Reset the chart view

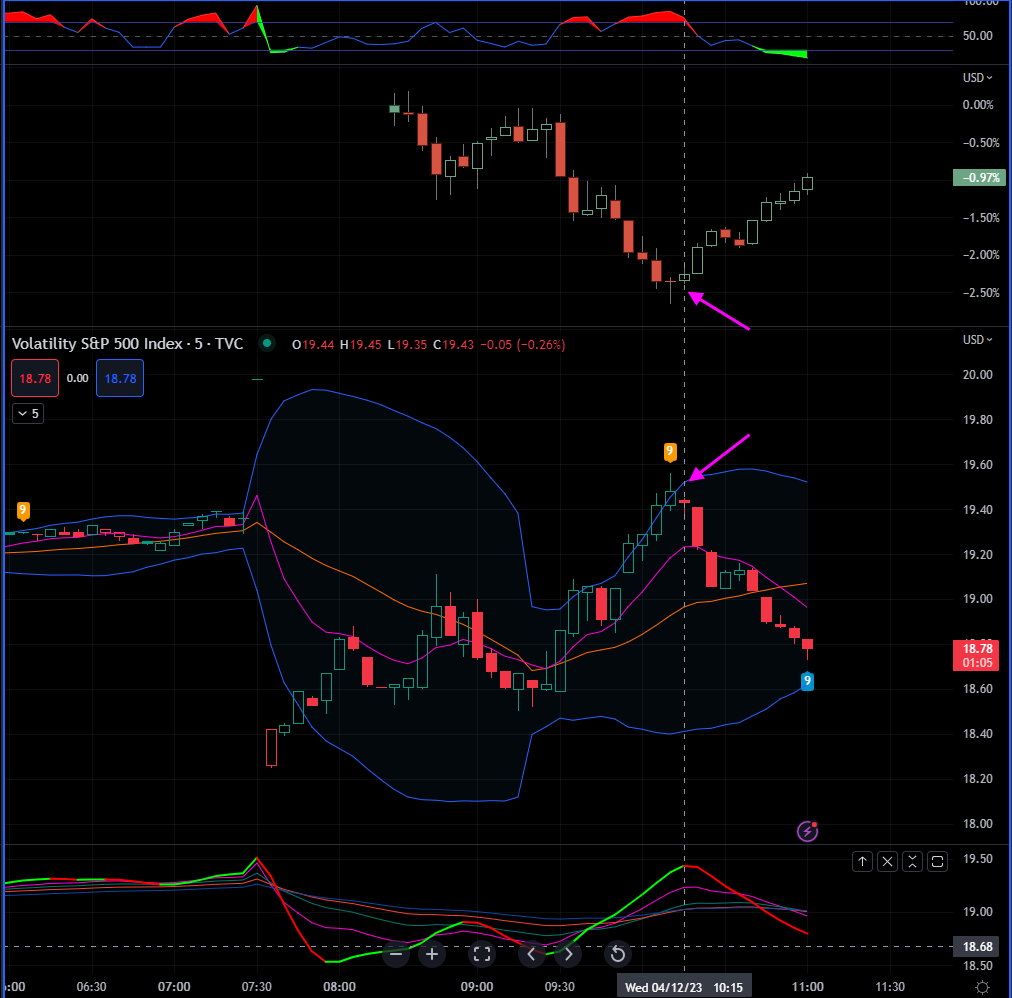pos(617,954)
